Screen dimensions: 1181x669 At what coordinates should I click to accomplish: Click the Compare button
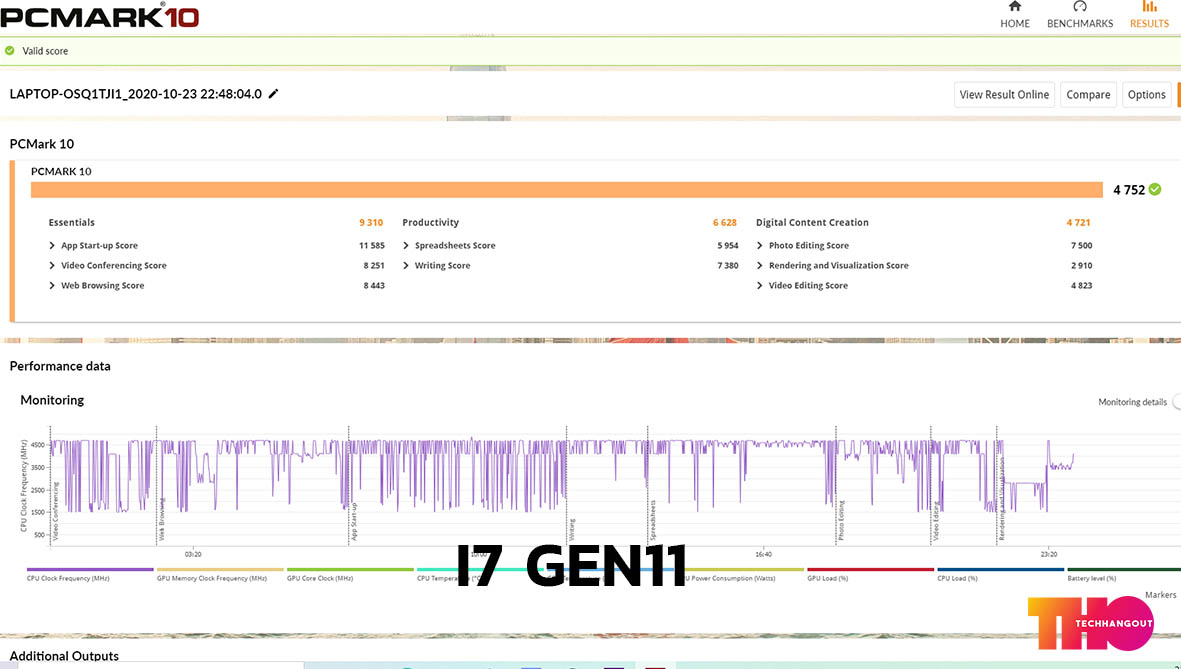[x=1088, y=95]
